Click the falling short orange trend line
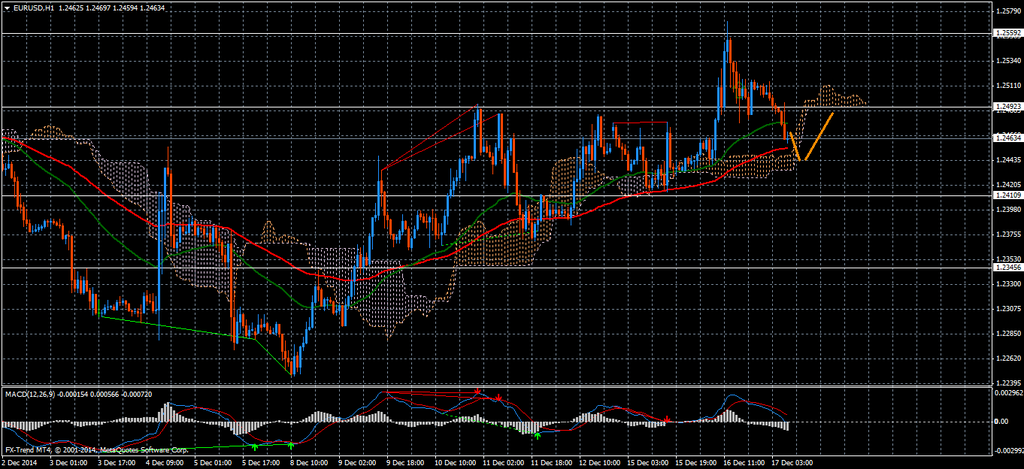Image resolution: width=1024 pixels, height=469 pixels. coord(795,145)
